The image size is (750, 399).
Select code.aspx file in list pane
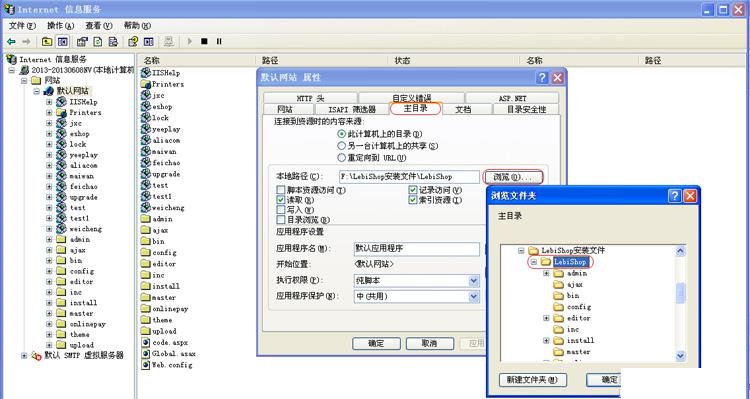(x=165, y=343)
